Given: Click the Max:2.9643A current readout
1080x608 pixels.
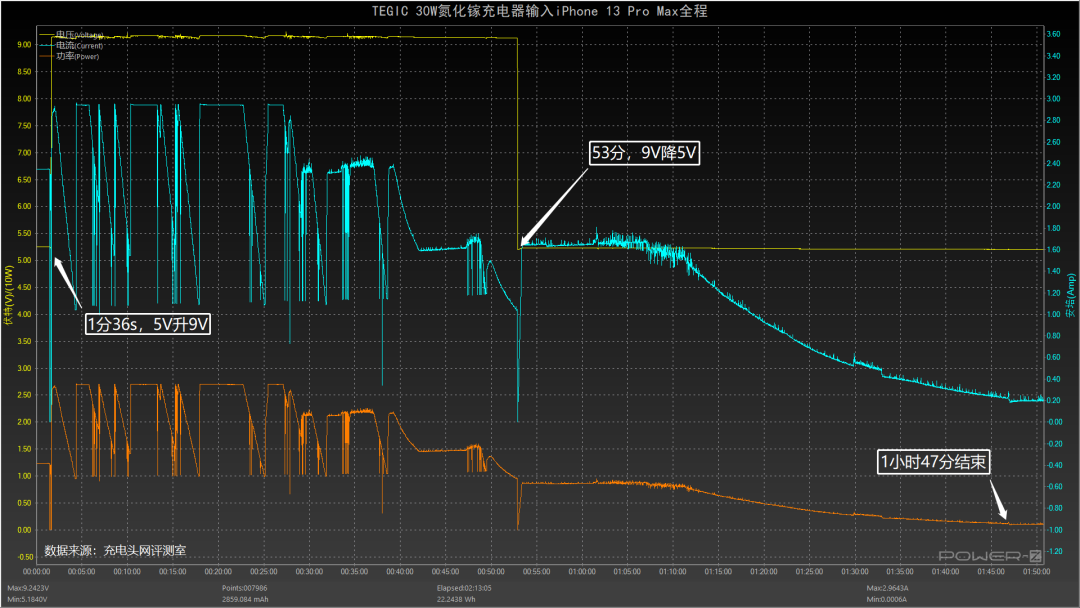Looking at the screenshot, I should (x=887, y=588).
